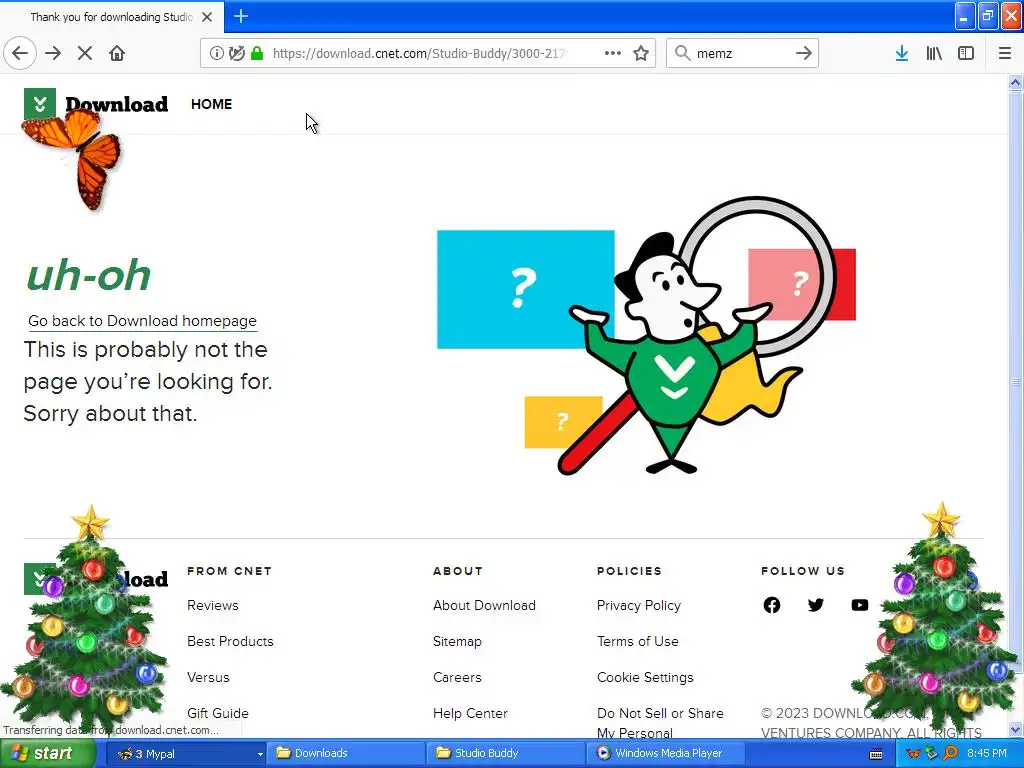Click the 'FROM CNET' footer heading
Screen dimensions: 1024x768
click(x=229, y=571)
